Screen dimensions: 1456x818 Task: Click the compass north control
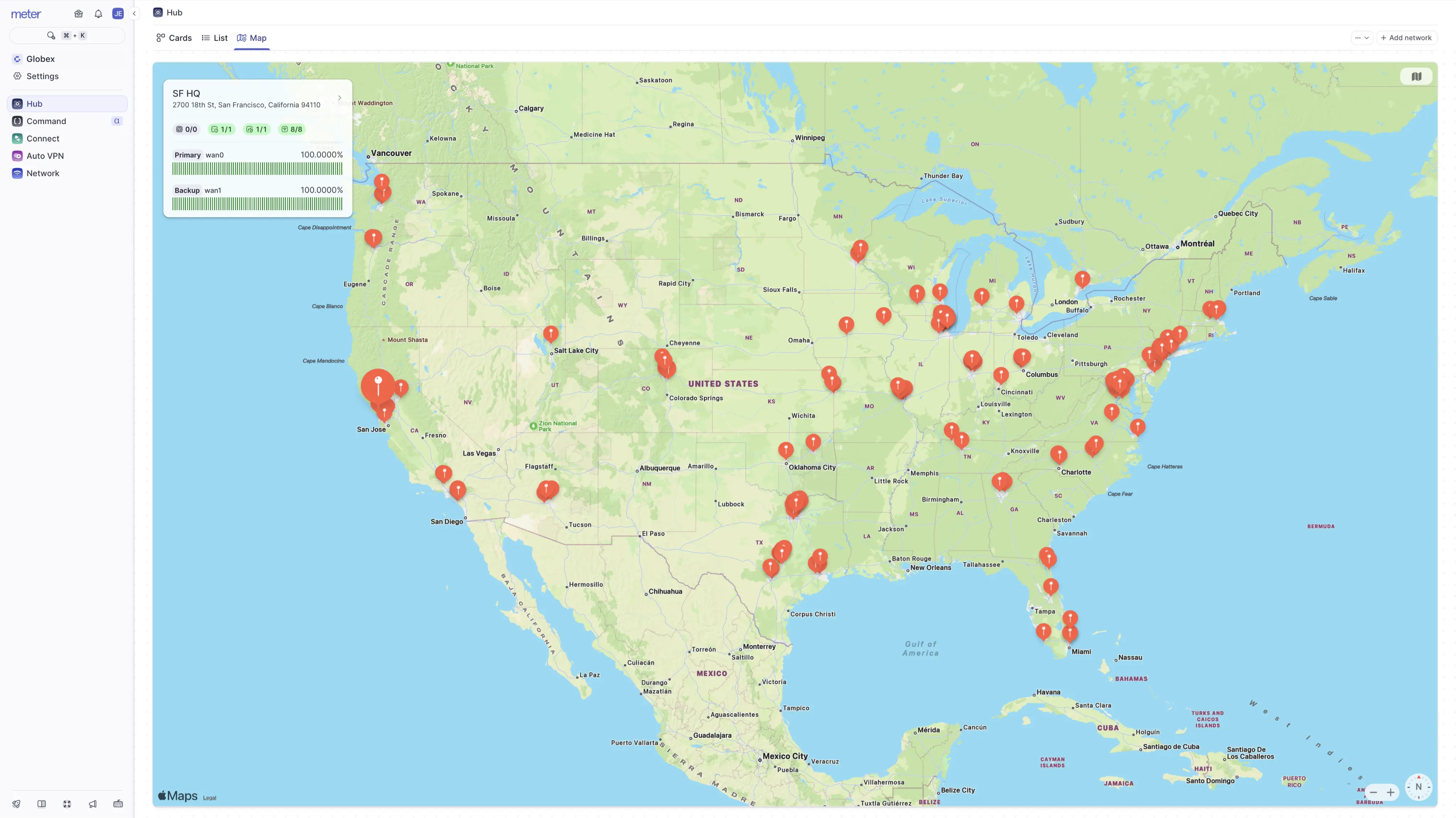tap(1418, 787)
